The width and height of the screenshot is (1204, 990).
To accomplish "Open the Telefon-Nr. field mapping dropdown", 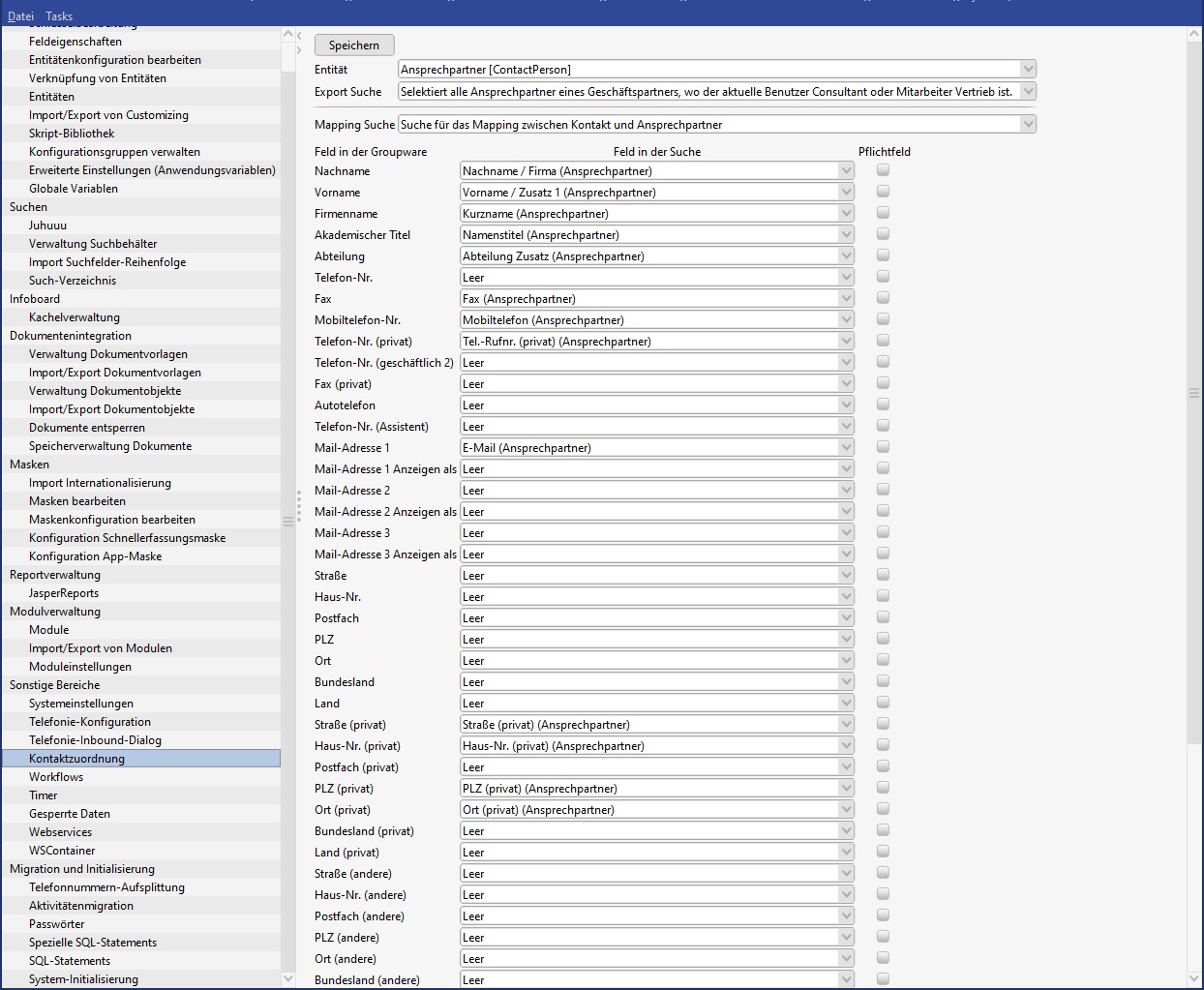I will 846,278.
